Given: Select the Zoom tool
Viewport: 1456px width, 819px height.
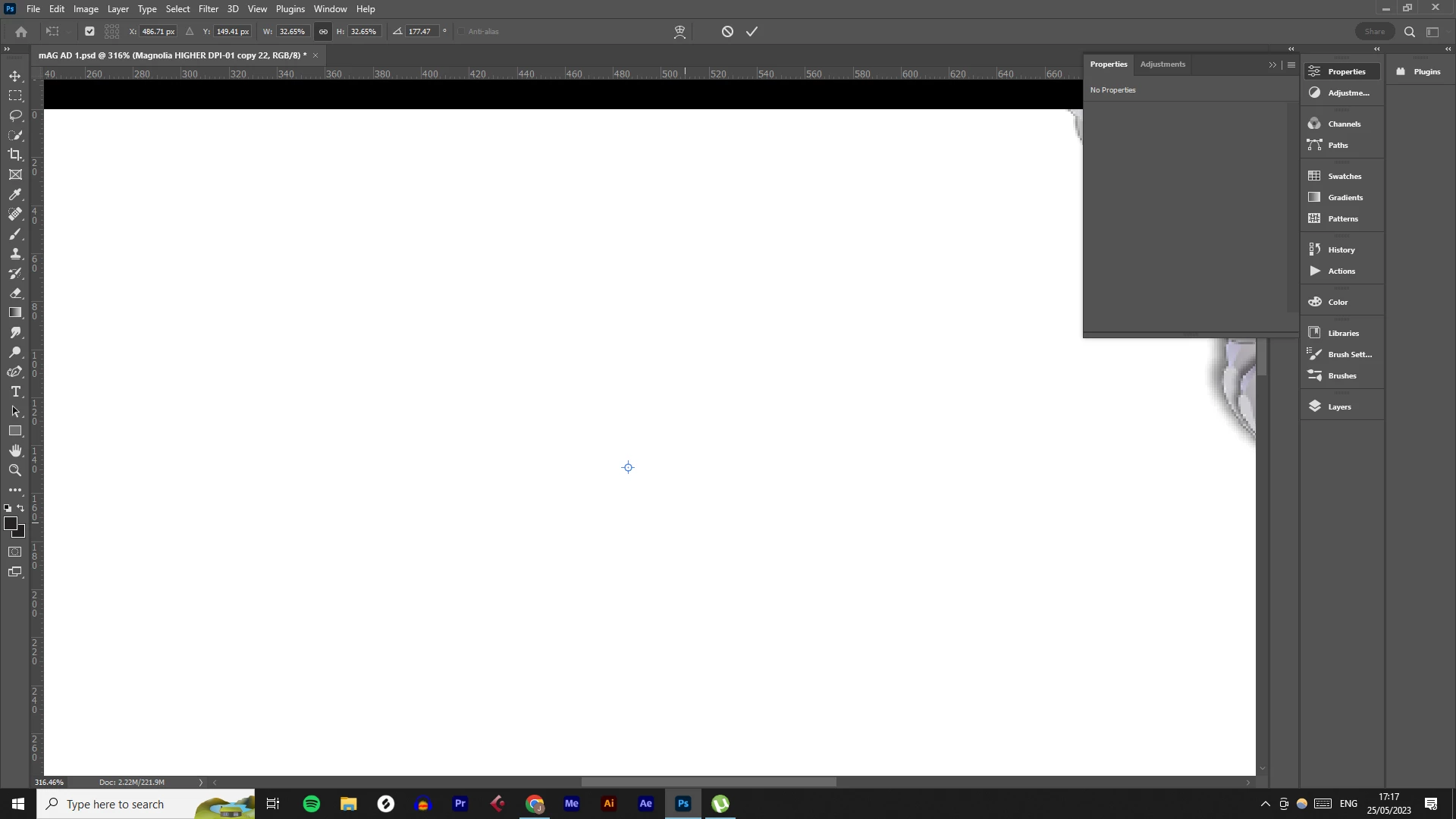Looking at the screenshot, I should click(15, 470).
